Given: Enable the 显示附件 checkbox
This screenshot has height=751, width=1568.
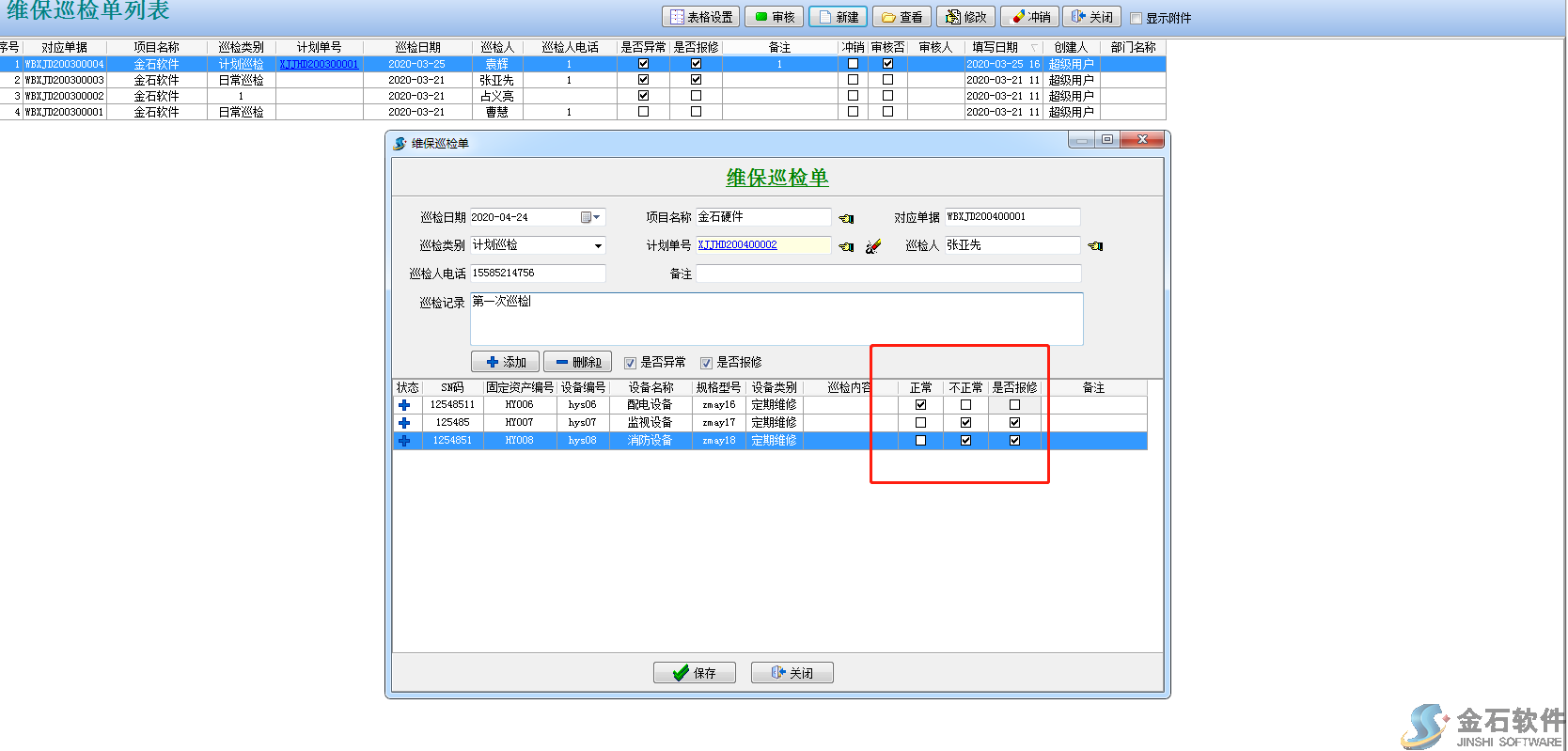Looking at the screenshot, I should (x=1136, y=18).
